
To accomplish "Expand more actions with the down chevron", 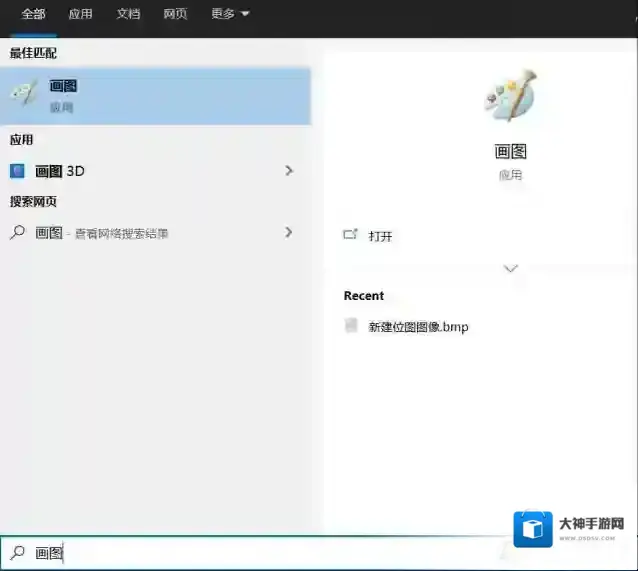I will pyautogui.click(x=510, y=268).
